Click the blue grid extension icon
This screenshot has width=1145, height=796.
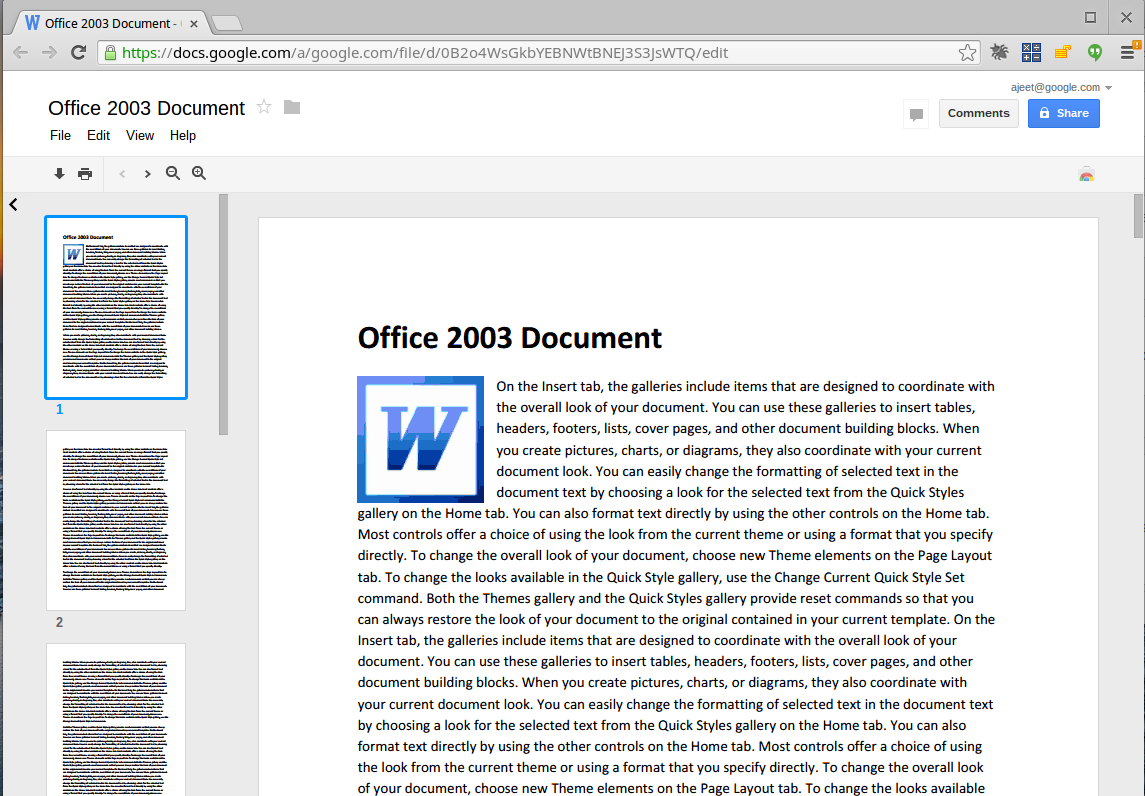1031,52
